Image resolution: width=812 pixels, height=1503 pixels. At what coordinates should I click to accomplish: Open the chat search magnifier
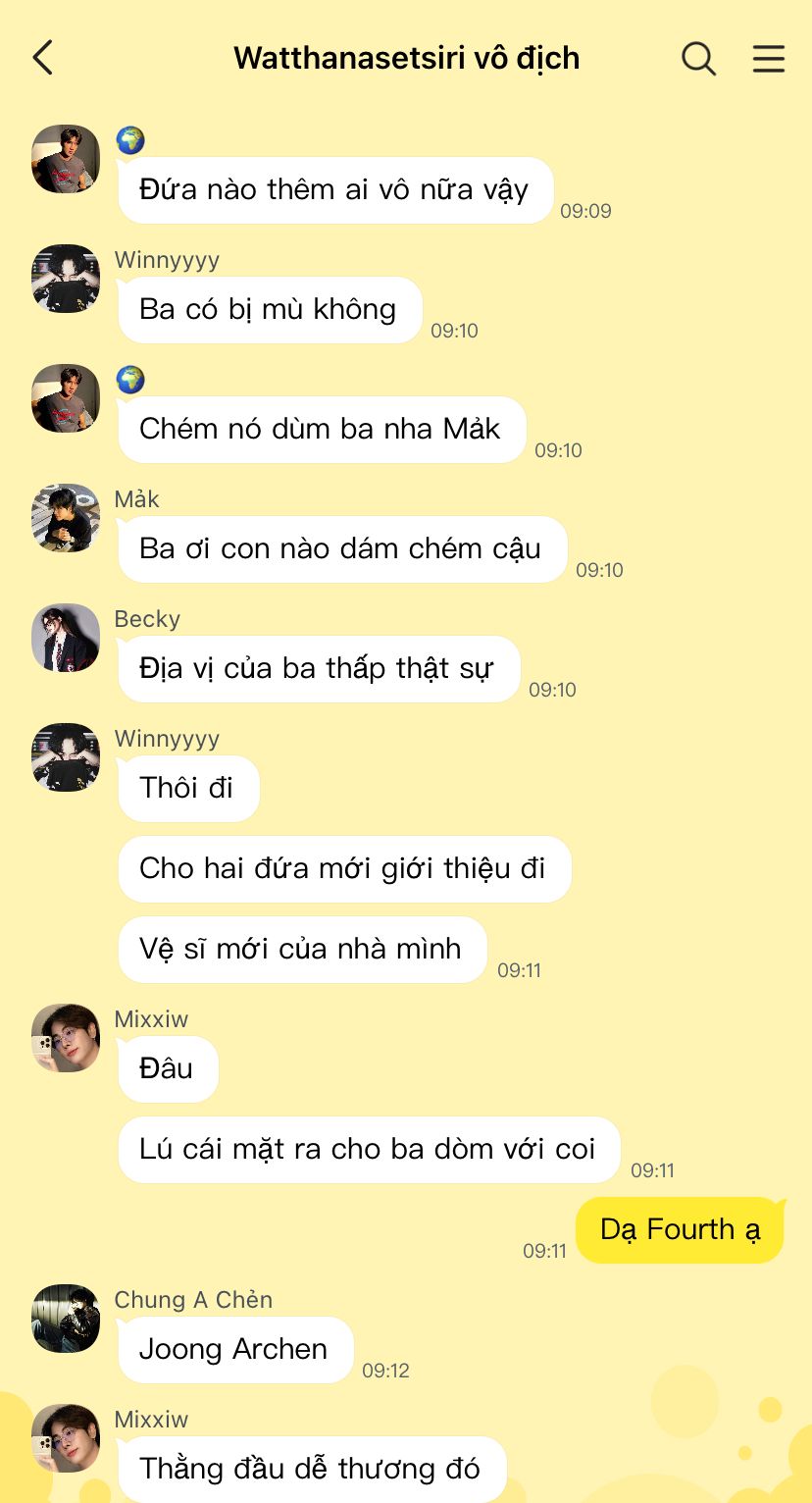(699, 59)
